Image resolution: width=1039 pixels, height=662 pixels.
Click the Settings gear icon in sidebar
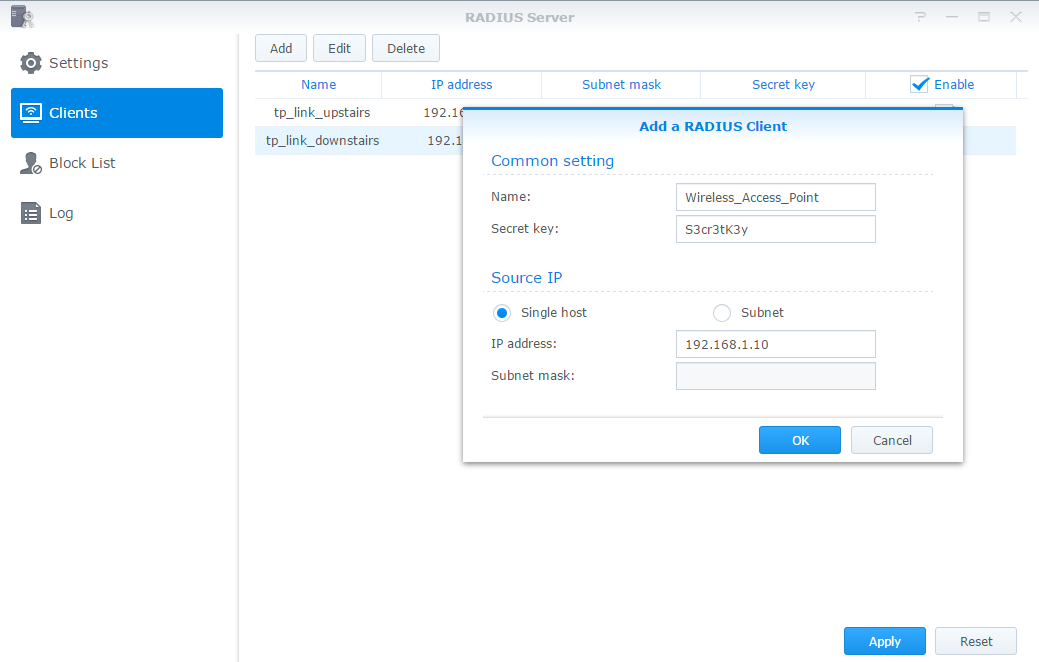(31, 63)
